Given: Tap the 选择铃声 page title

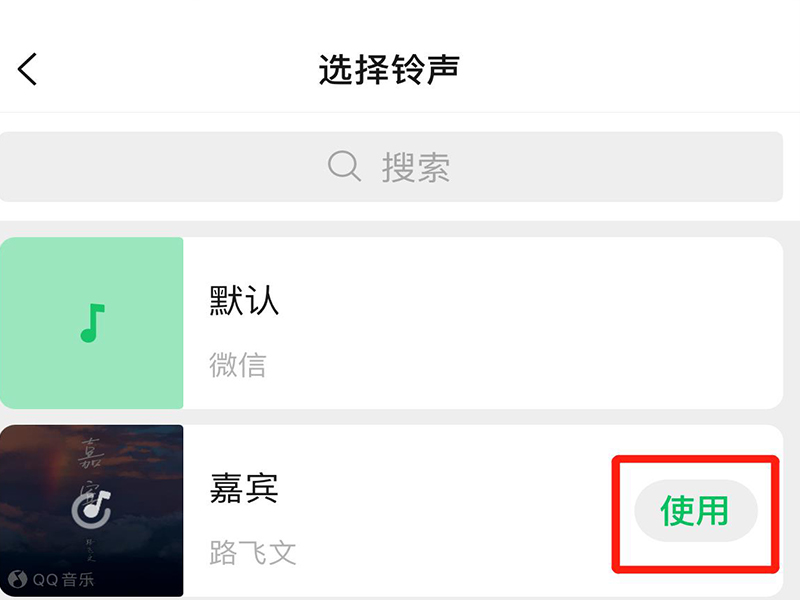Looking at the screenshot, I should click(389, 69).
